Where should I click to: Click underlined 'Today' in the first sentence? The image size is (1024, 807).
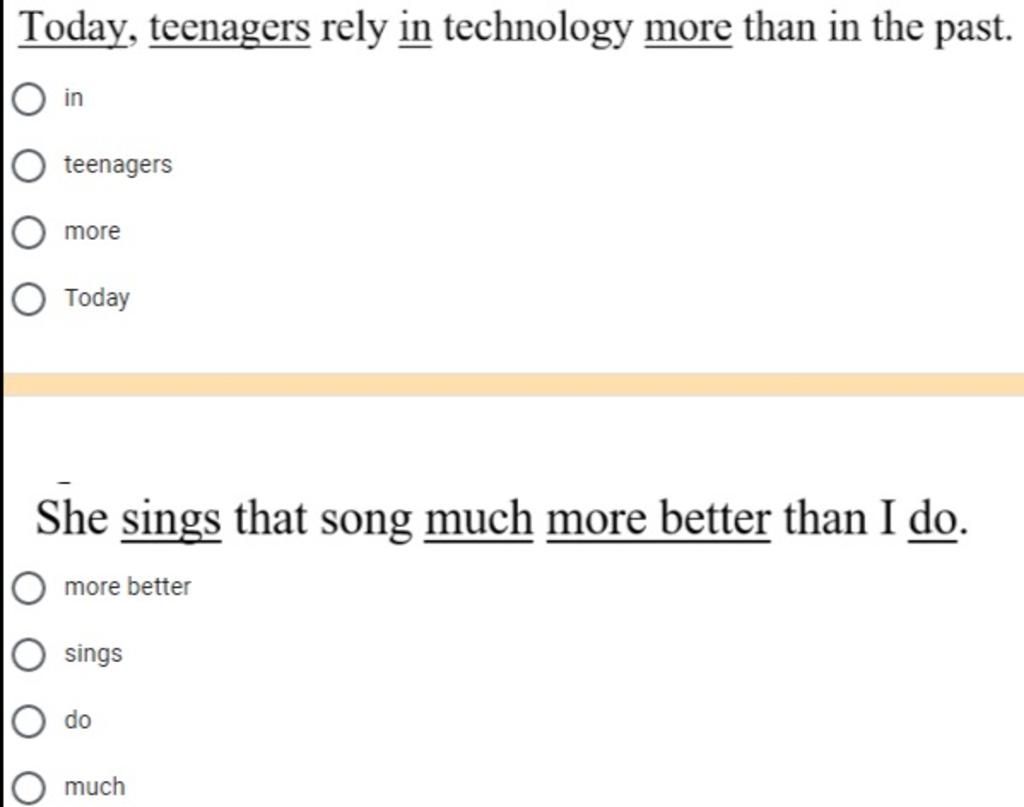[72, 29]
